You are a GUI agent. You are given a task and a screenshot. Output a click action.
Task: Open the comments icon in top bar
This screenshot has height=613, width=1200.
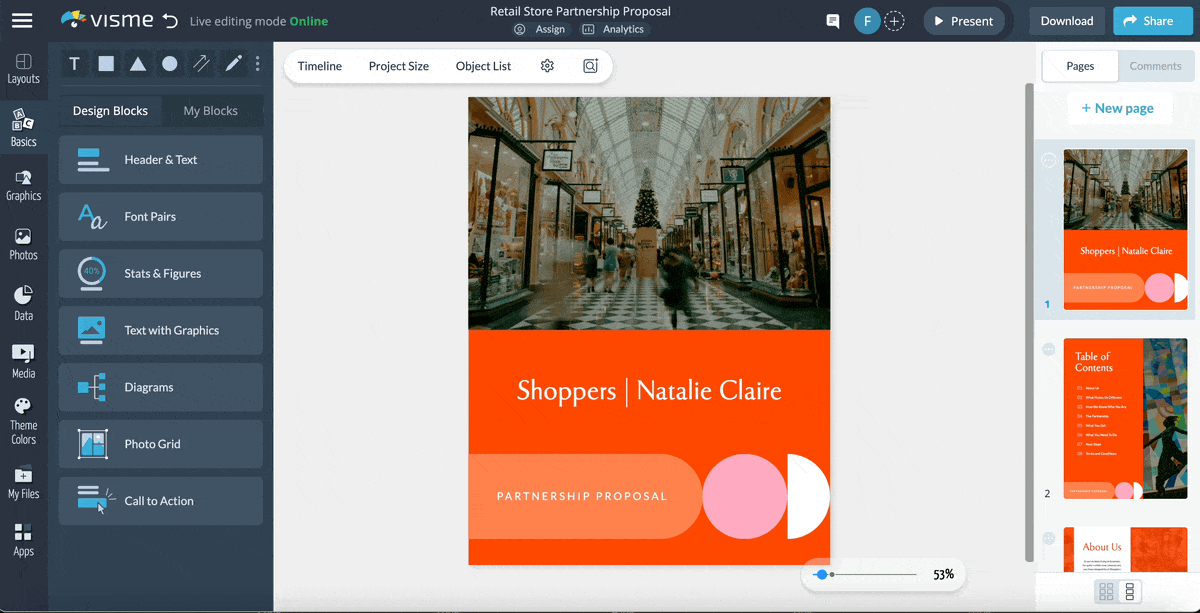[x=832, y=20]
